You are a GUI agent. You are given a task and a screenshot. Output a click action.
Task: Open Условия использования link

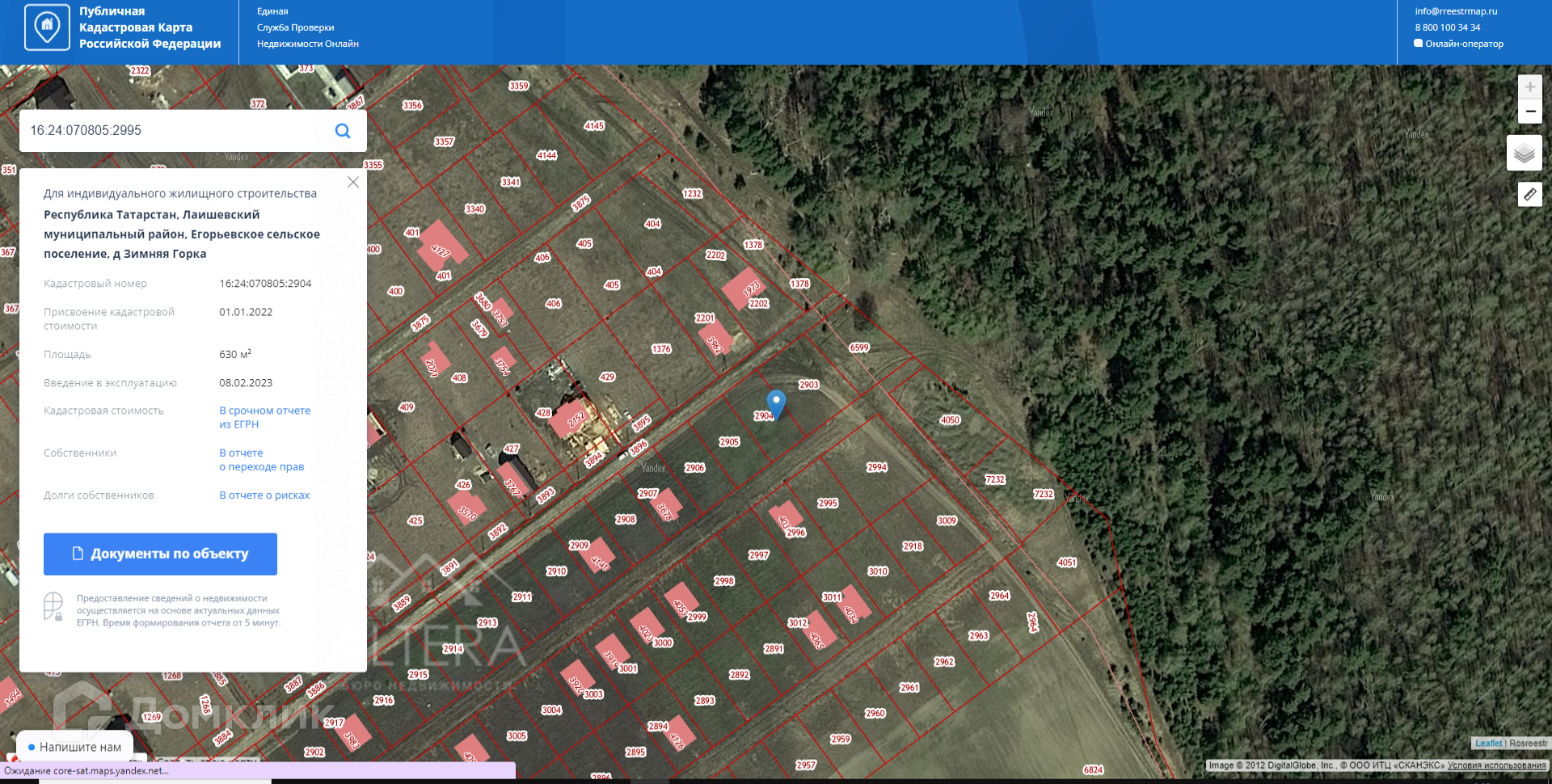(1496, 765)
